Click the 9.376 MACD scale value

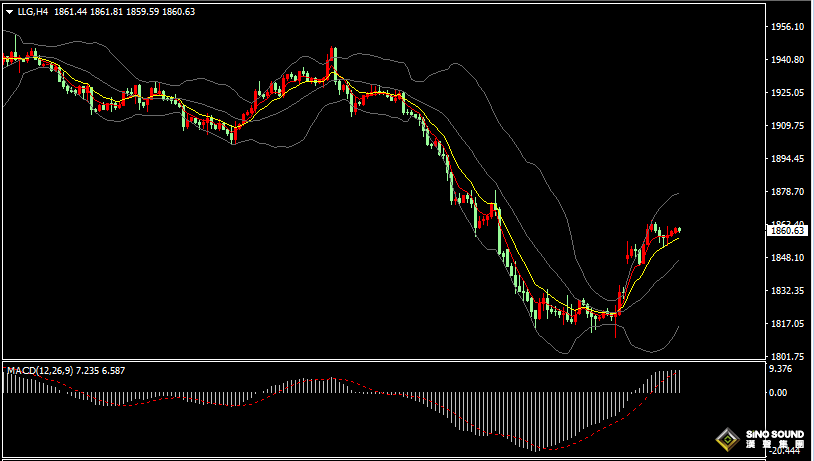click(780, 368)
